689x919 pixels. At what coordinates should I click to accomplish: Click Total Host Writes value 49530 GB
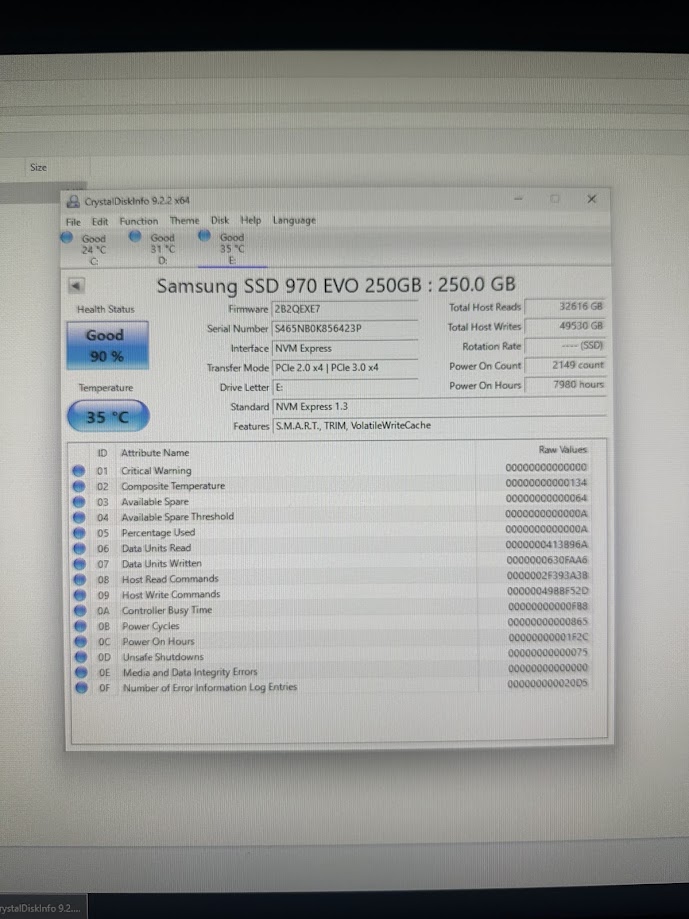pos(565,326)
